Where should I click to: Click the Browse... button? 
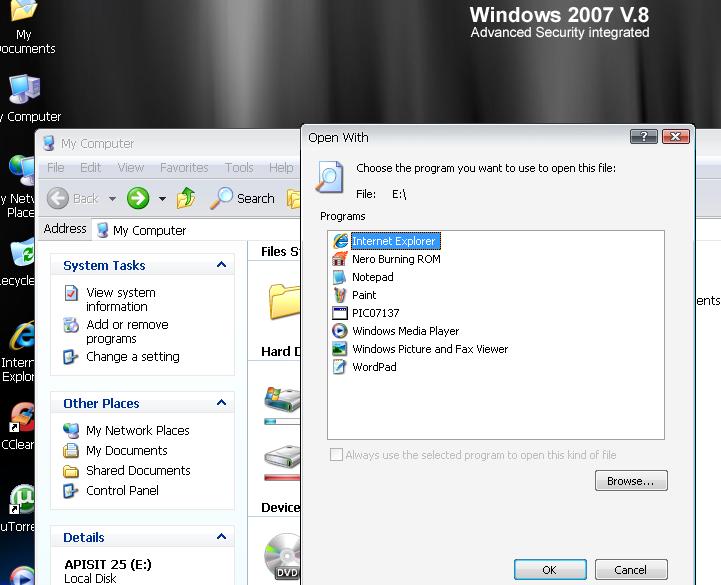(x=631, y=481)
